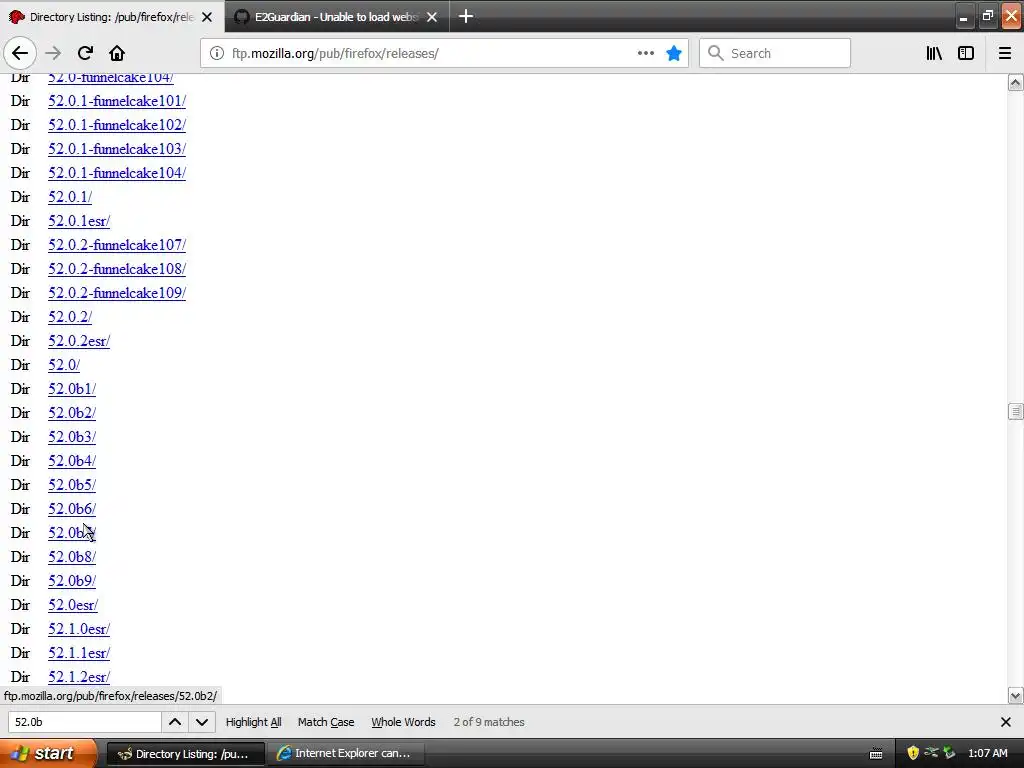
Task: Click the security shield tray icon
Action: tap(913, 753)
